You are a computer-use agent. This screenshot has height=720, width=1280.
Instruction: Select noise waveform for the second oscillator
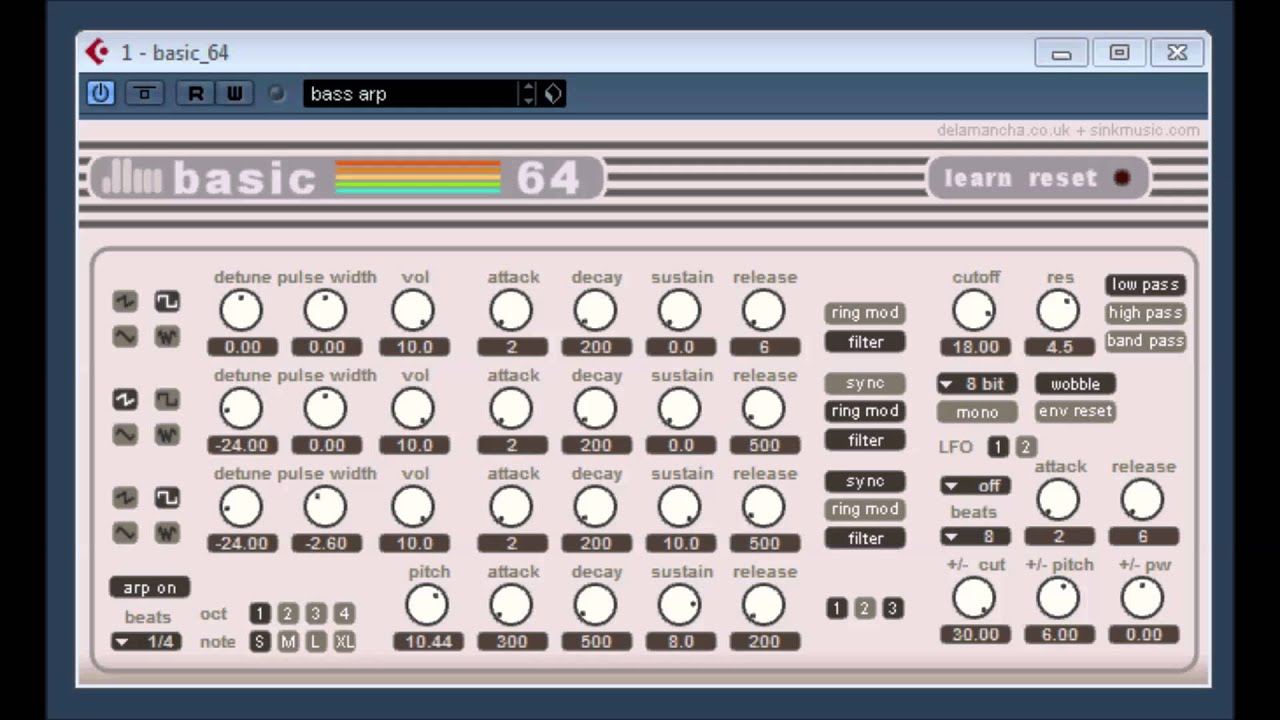click(167, 435)
